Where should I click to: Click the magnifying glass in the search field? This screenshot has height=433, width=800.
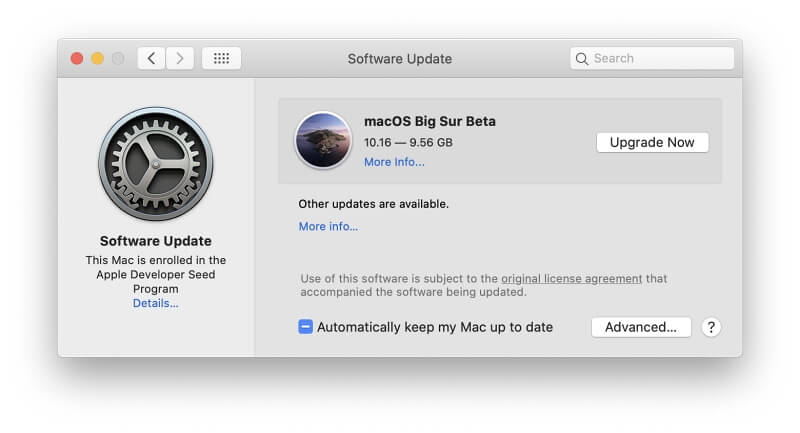point(582,59)
